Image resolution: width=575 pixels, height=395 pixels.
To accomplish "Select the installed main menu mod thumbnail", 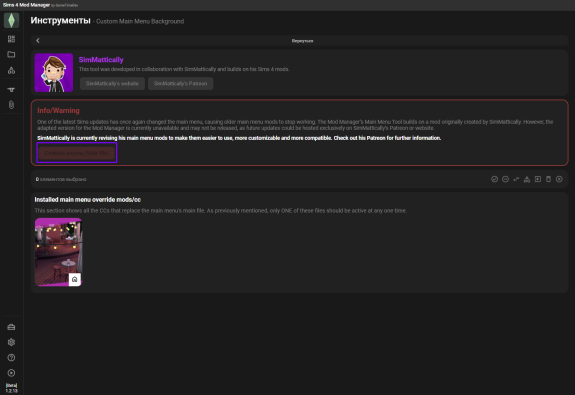I will click(58, 252).
